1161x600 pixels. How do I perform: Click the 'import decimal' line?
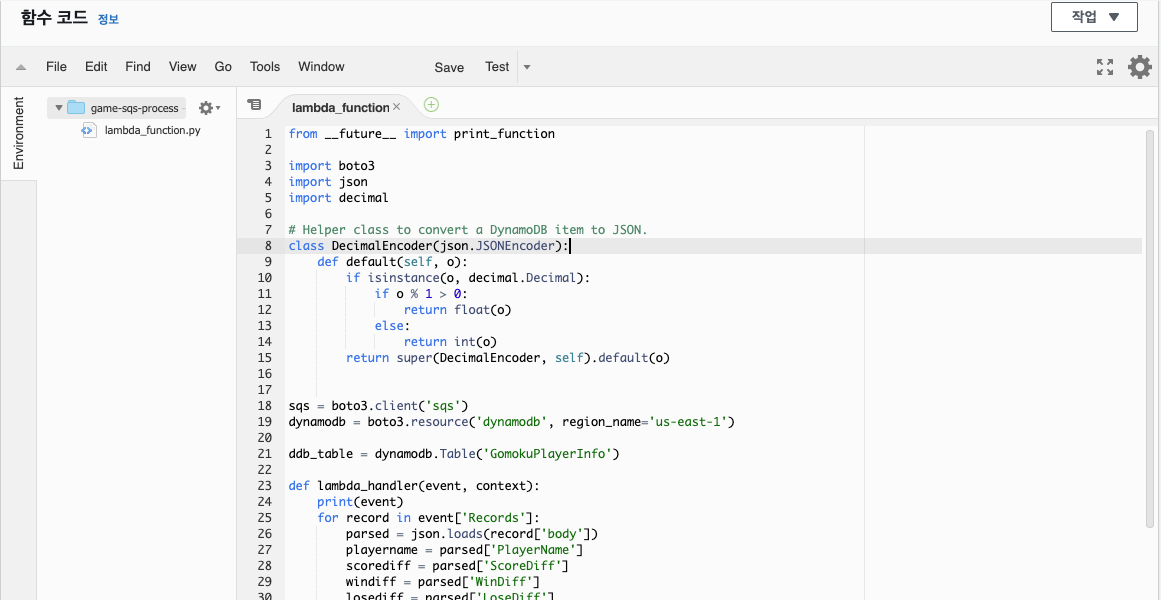(x=338, y=198)
